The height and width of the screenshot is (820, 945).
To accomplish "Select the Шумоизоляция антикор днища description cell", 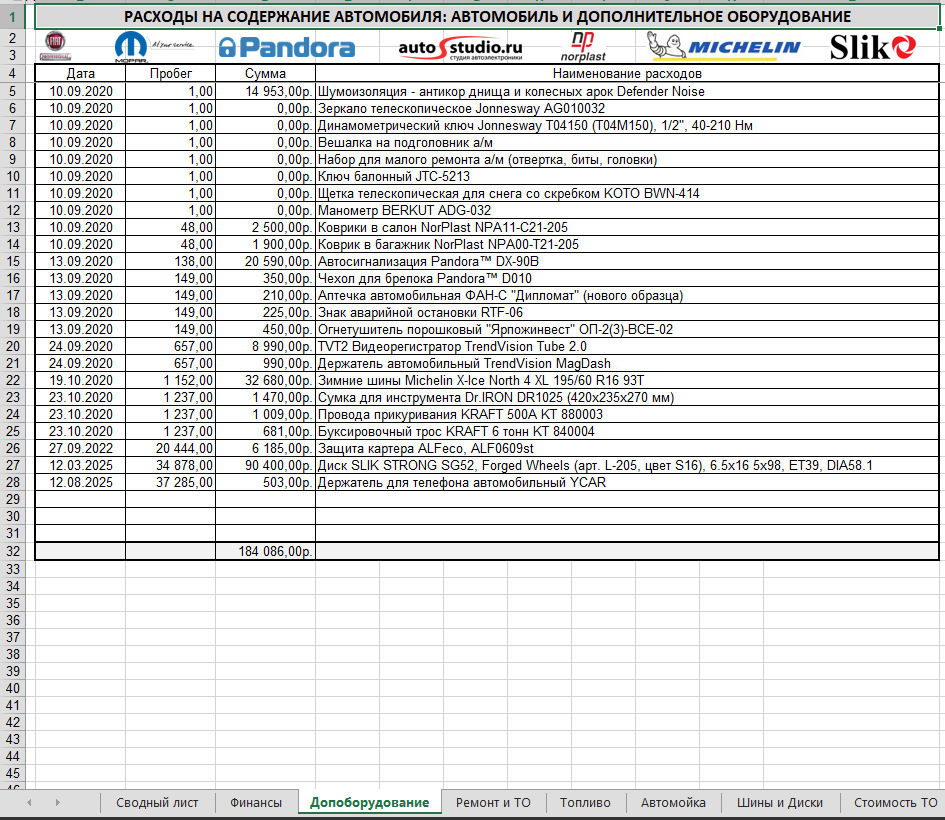I will [627, 92].
